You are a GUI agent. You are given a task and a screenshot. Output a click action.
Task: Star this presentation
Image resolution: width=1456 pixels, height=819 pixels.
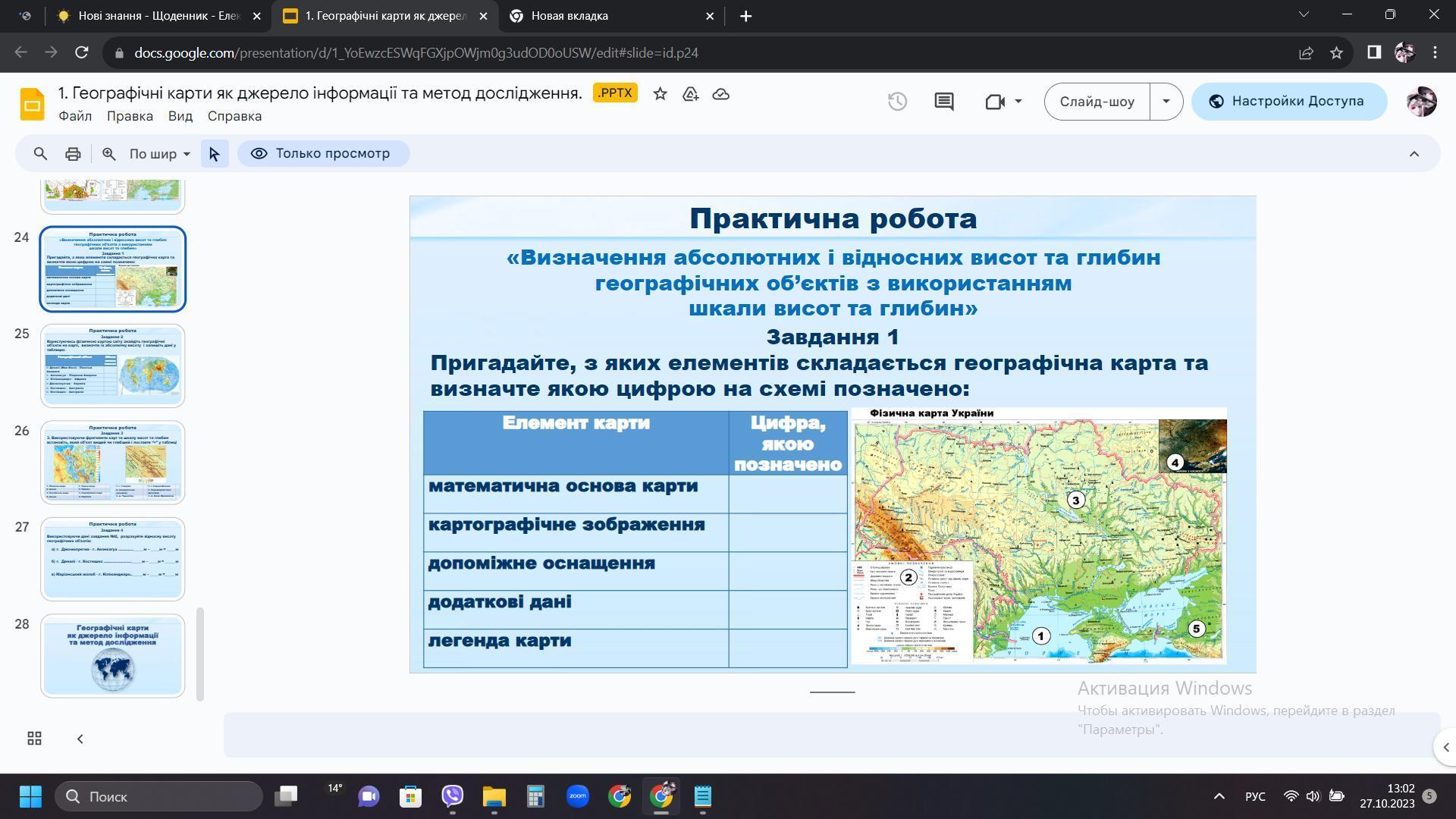[660, 94]
